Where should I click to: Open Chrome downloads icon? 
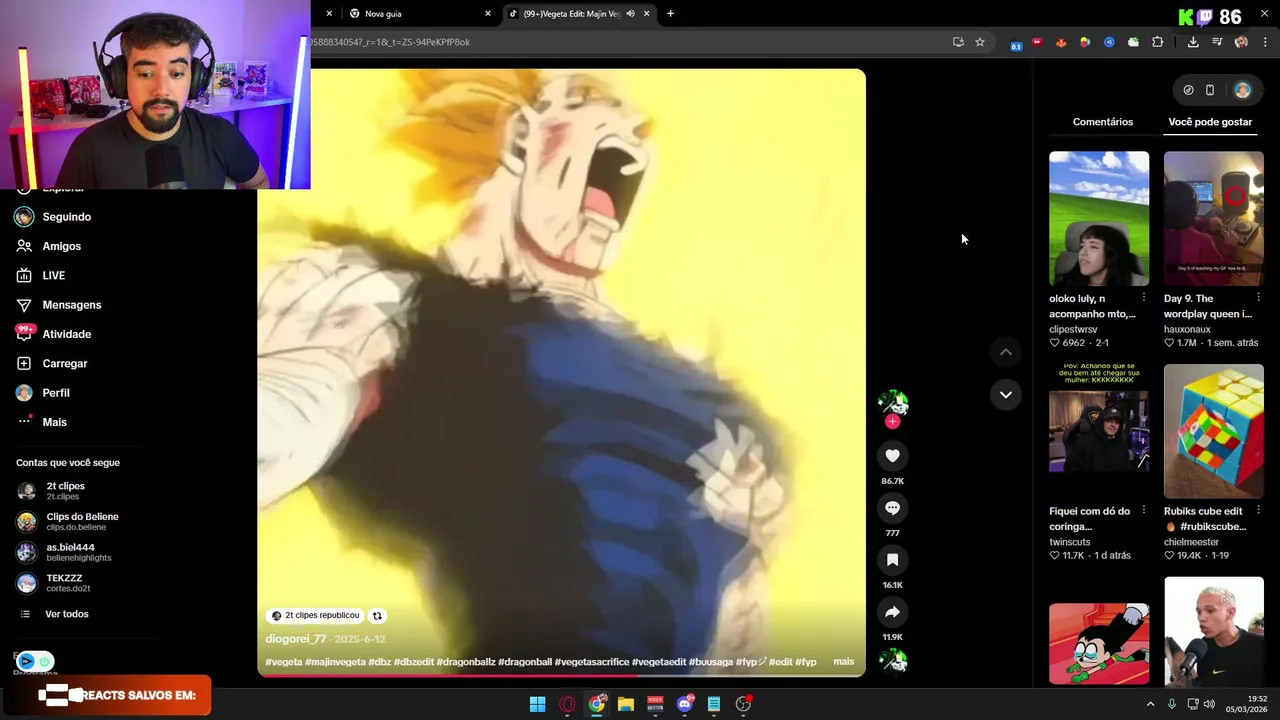(x=1193, y=42)
